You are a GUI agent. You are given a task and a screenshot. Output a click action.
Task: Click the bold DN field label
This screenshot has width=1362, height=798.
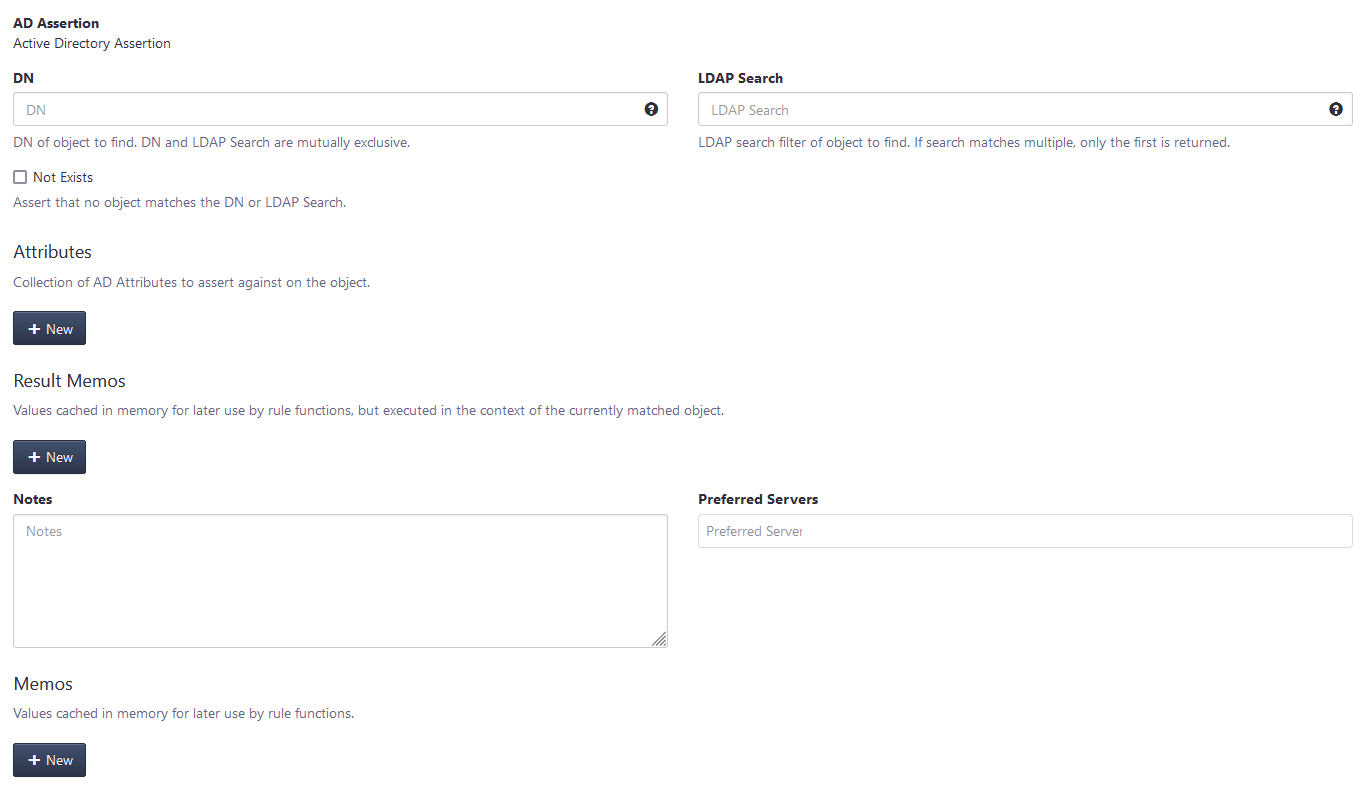pyautogui.click(x=24, y=78)
